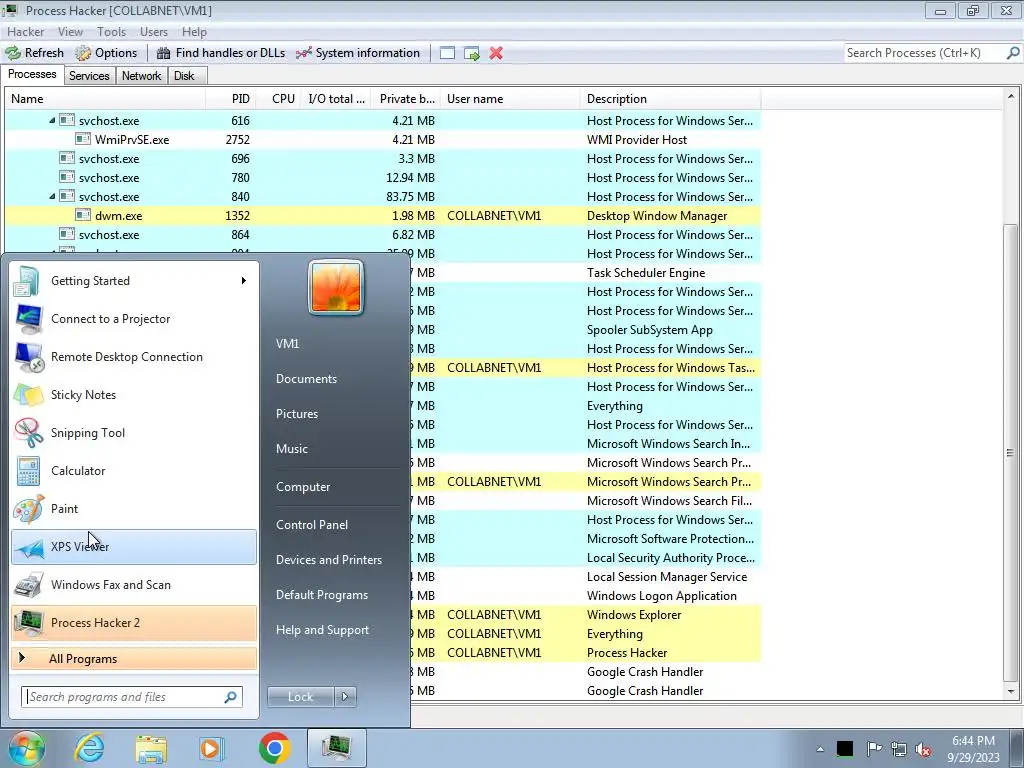1024x768 pixels.
Task: Collapse svchost.exe PID 616 tree node
Action: 52,121
